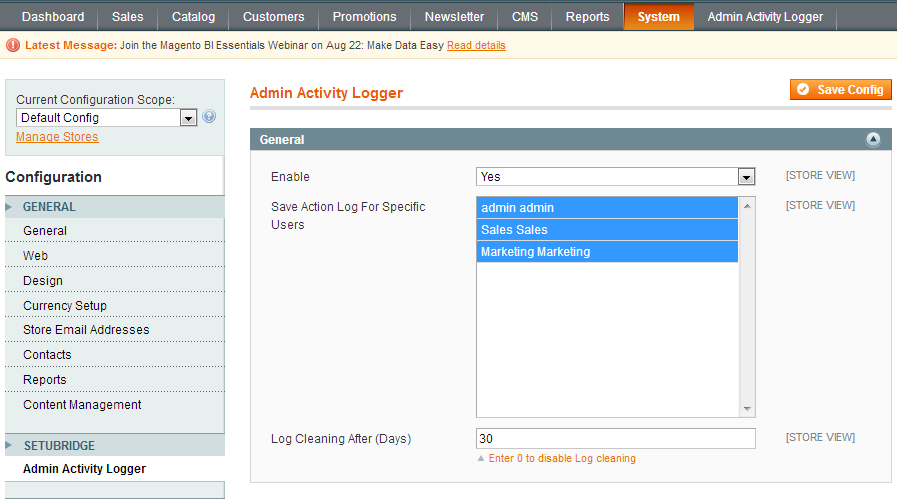Viewport: 897px width, 499px height.
Task: Open the Manage Stores link
Action: tap(57, 137)
